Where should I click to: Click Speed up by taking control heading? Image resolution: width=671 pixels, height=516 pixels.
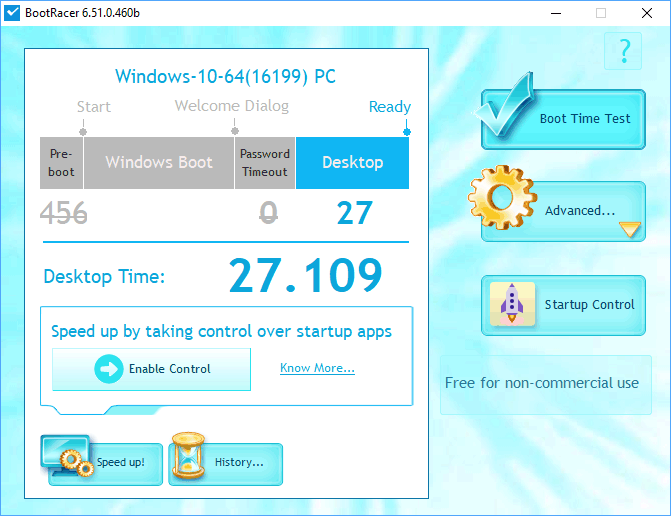pyautogui.click(x=221, y=332)
